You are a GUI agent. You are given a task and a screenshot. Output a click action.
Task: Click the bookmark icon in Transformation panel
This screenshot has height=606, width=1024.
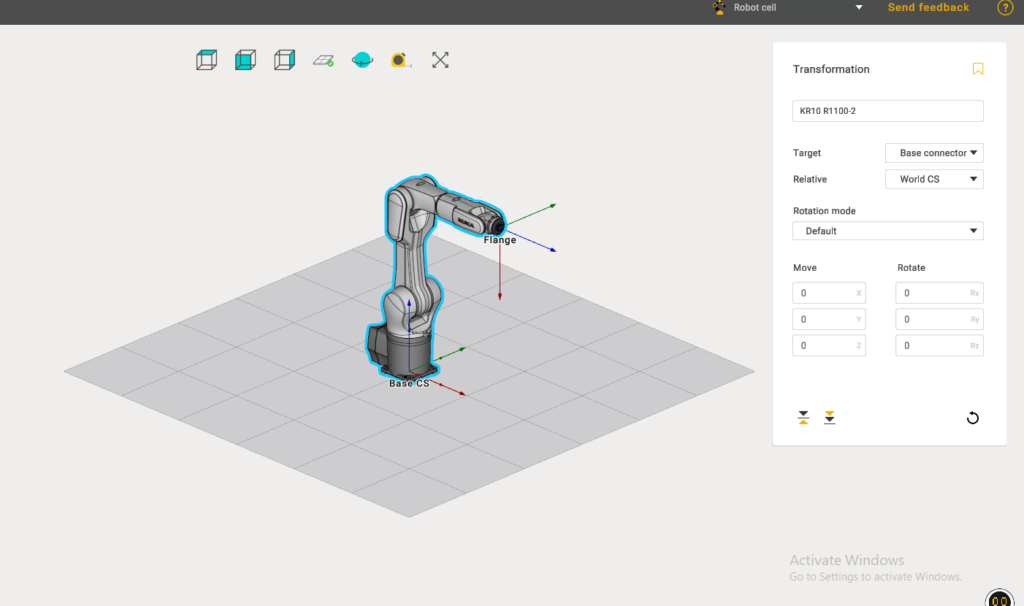[978, 69]
